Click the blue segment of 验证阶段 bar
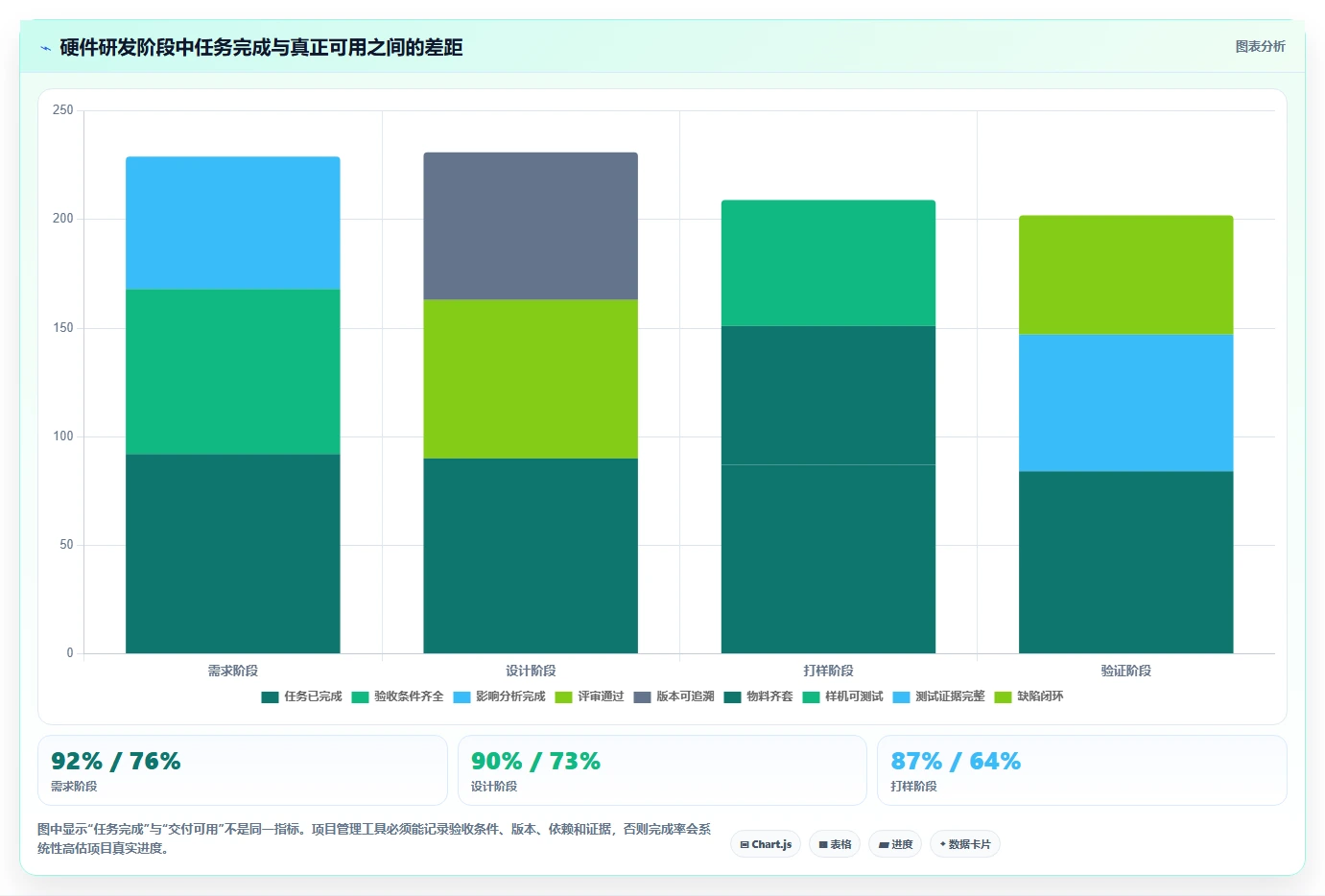Screen dimensions: 1325x896 pos(1126,403)
